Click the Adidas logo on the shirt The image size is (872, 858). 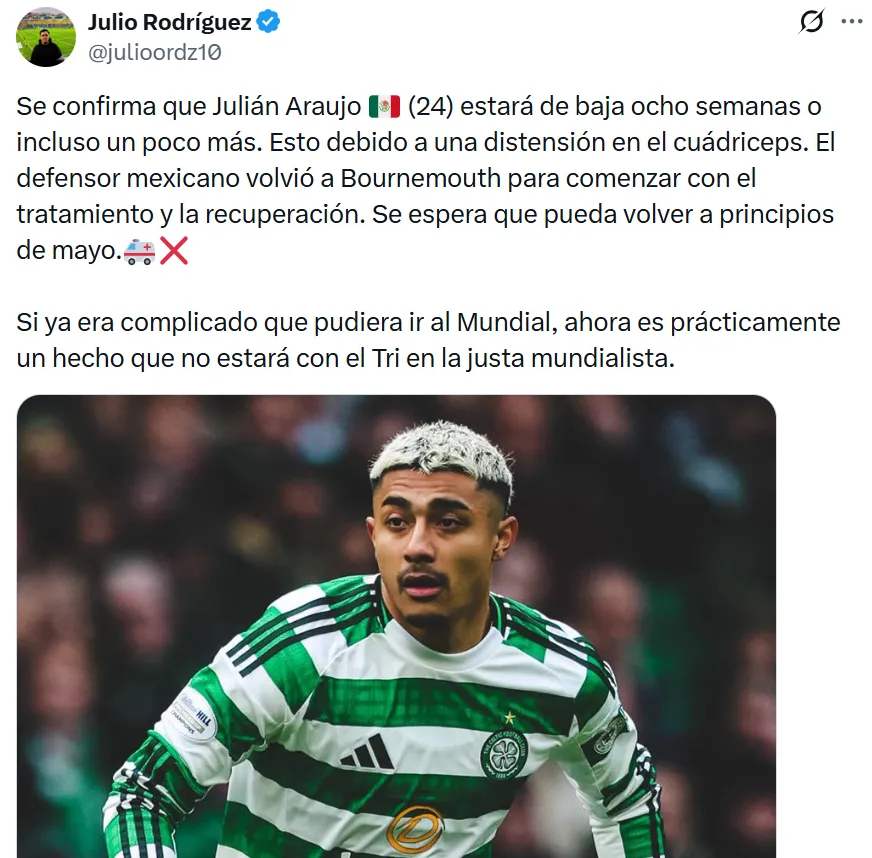pyautogui.click(x=368, y=753)
